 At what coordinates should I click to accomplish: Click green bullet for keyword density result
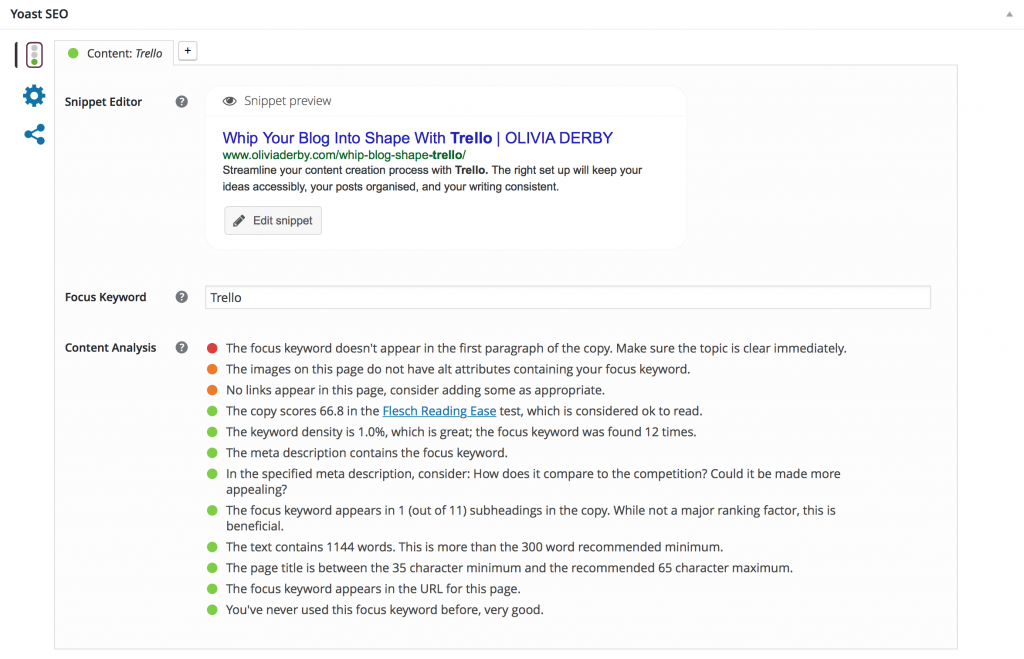(212, 432)
